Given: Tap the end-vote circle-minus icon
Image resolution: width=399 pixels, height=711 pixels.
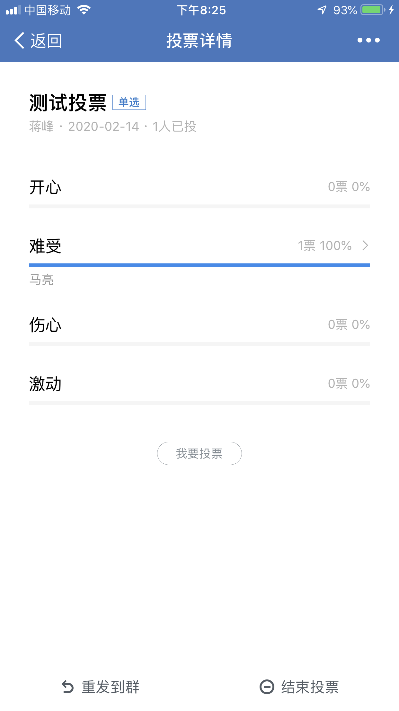Looking at the screenshot, I should coord(267,687).
